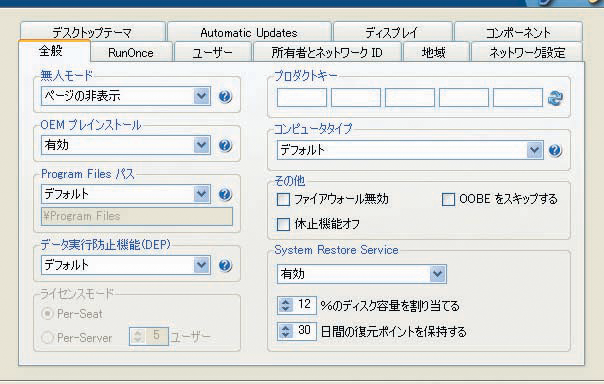The height and width of the screenshot is (384, 604).
Task: Enable ファイアウォール無効 checkbox
Action: (x=284, y=200)
